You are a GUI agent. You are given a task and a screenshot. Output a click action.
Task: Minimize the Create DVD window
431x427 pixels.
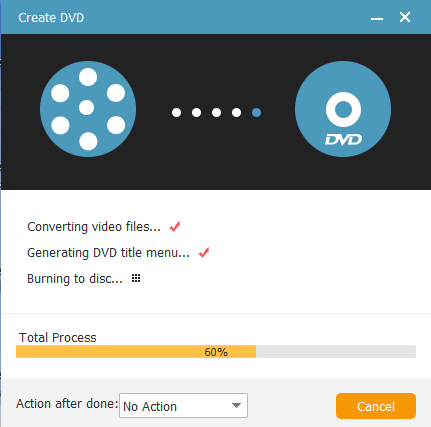377,19
